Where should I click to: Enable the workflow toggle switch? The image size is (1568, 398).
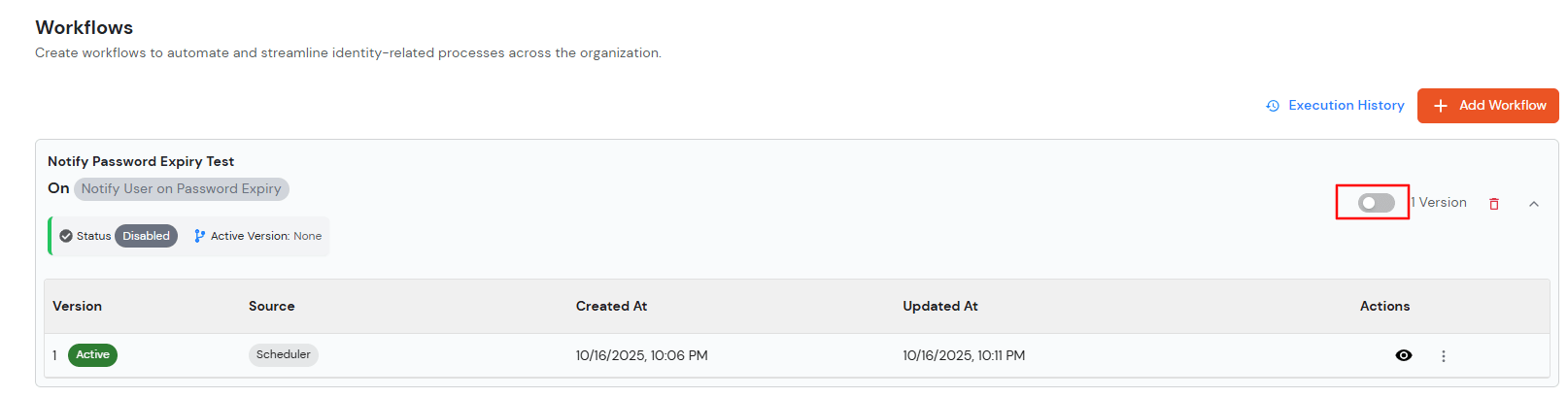tap(1376, 203)
